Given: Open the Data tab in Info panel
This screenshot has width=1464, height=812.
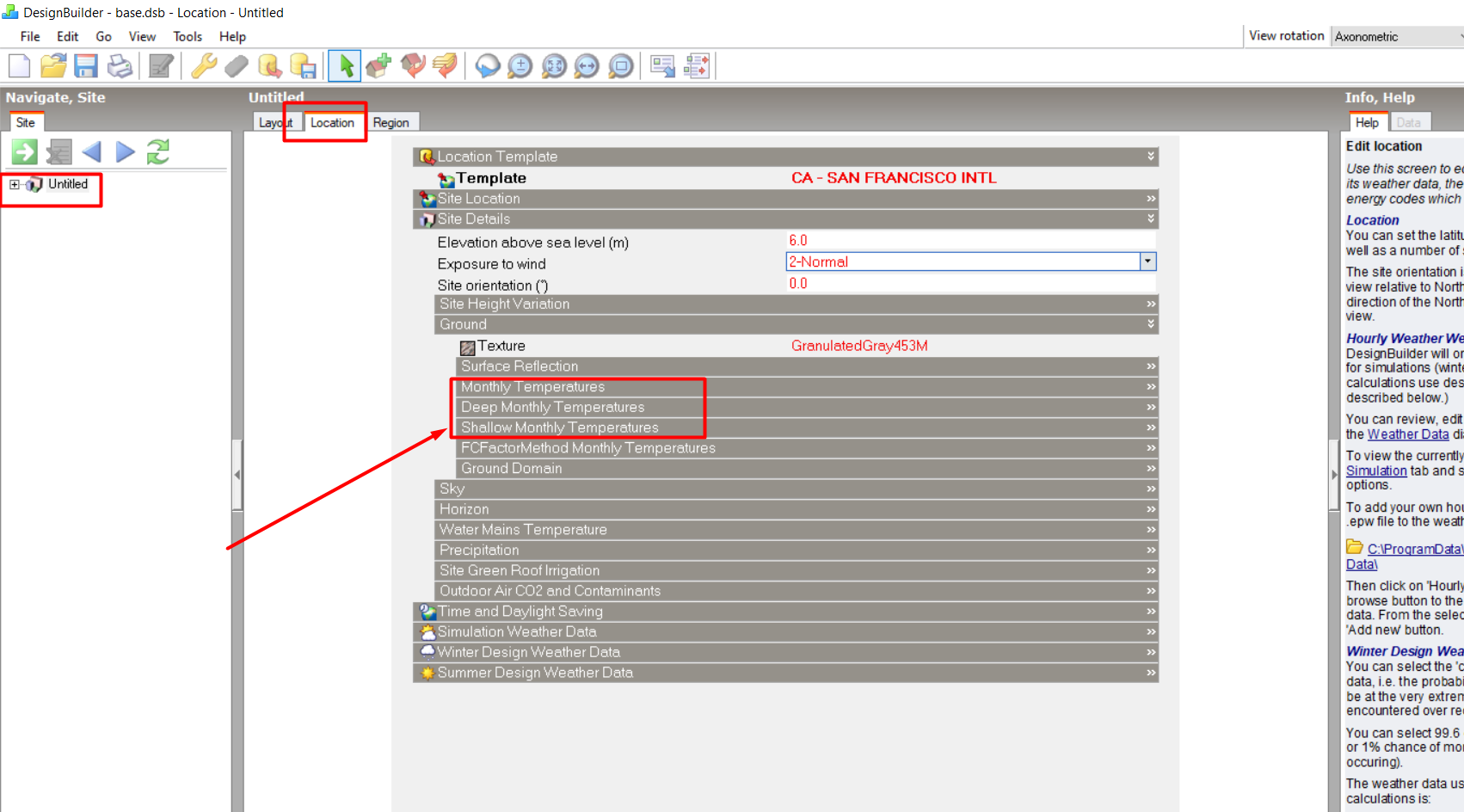Looking at the screenshot, I should point(1409,123).
